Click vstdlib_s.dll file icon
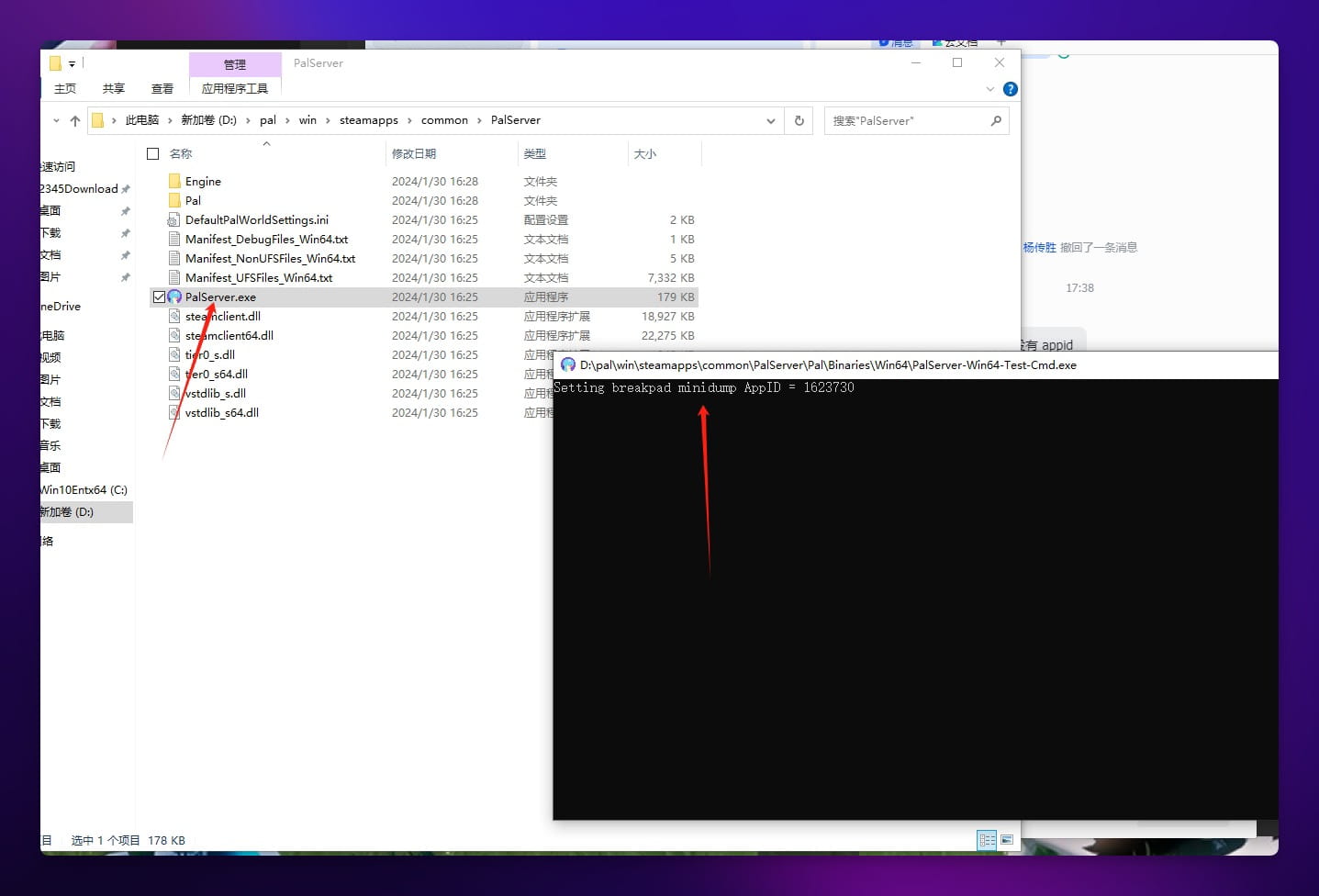The height and width of the screenshot is (896, 1319). click(x=174, y=394)
